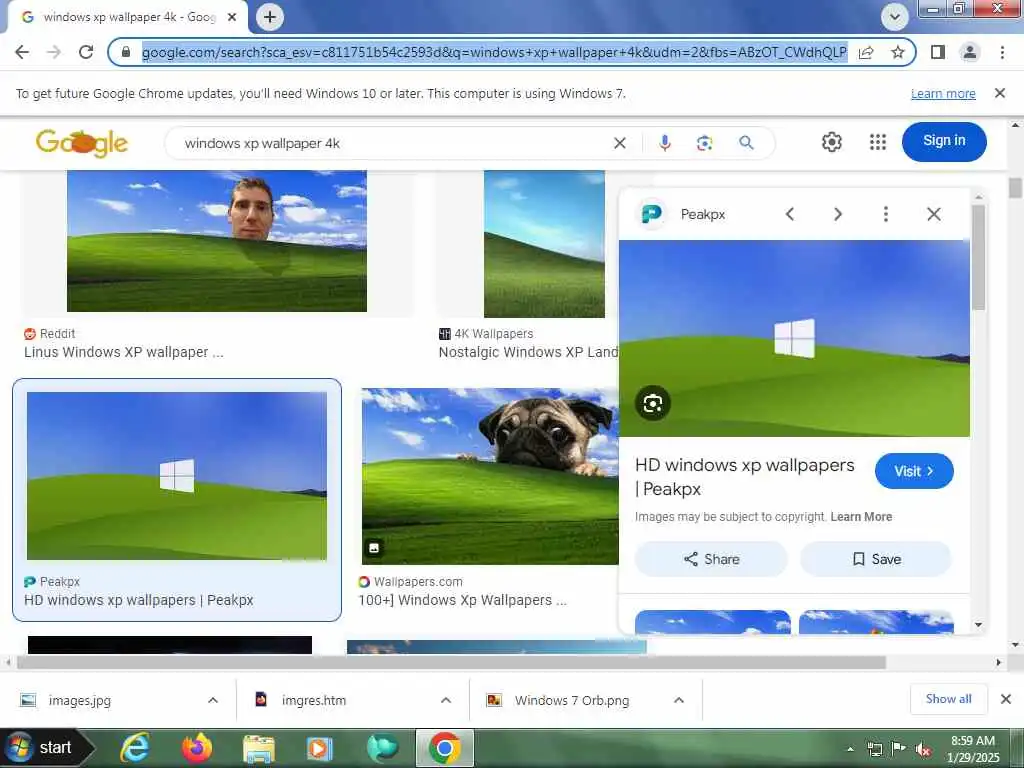
Task: Open Google quick settings gear
Action: (x=831, y=142)
